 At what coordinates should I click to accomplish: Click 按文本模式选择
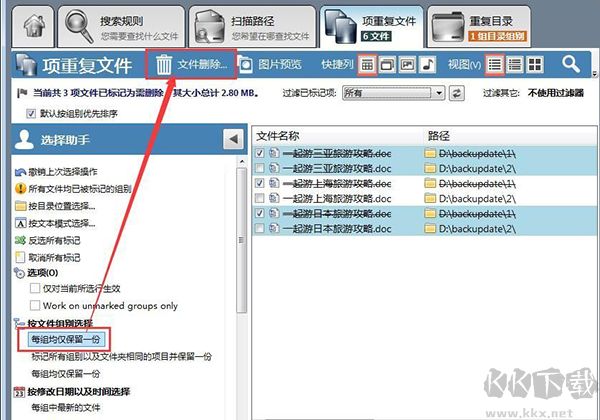(62, 223)
